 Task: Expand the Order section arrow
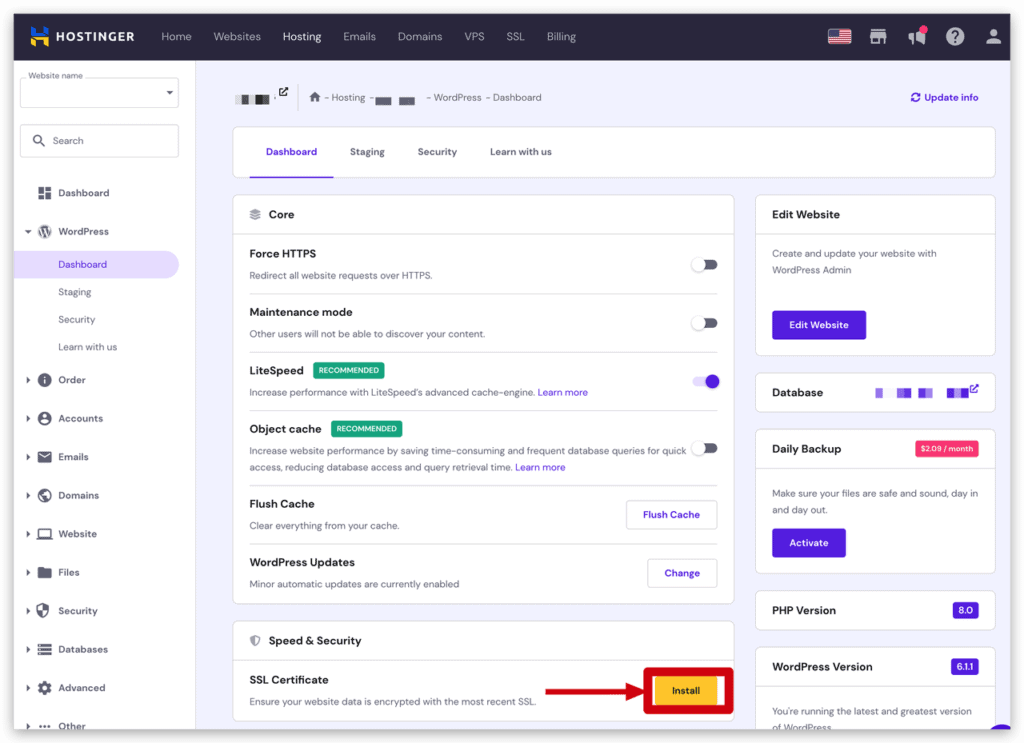(x=28, y=380)
